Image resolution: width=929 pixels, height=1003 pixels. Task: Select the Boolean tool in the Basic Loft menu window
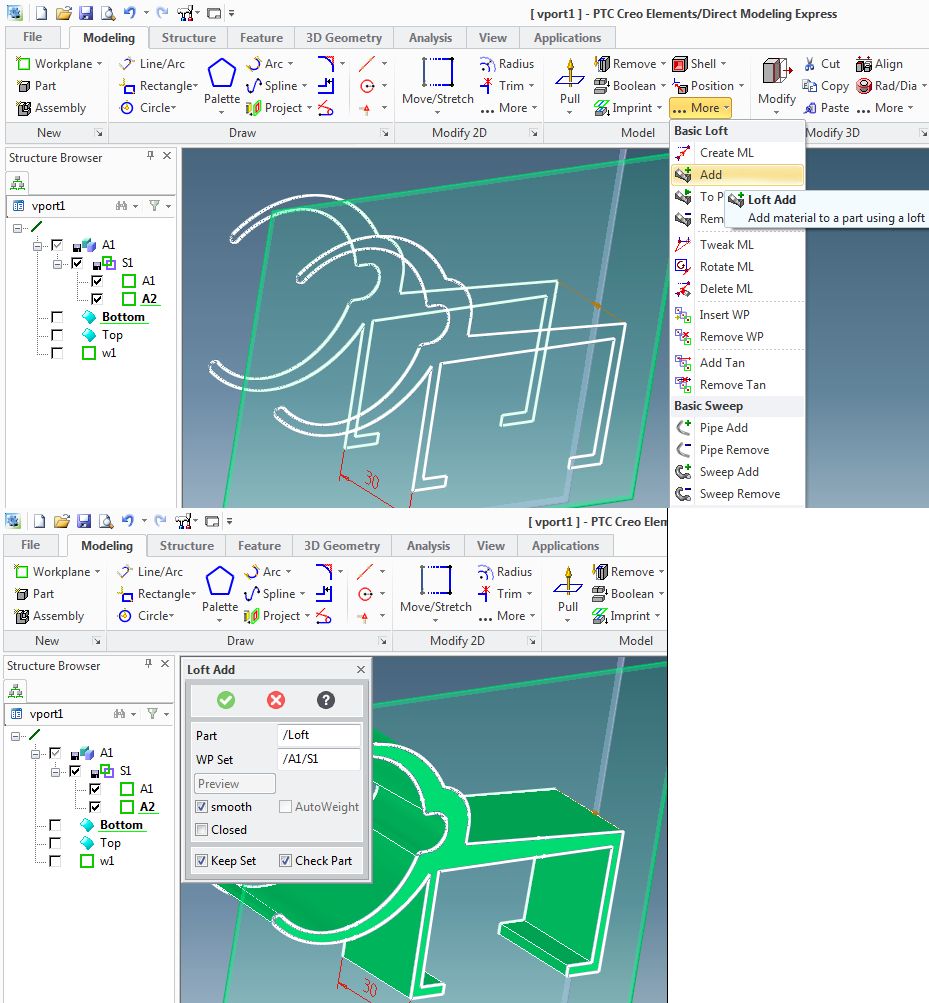coord(630,85)
